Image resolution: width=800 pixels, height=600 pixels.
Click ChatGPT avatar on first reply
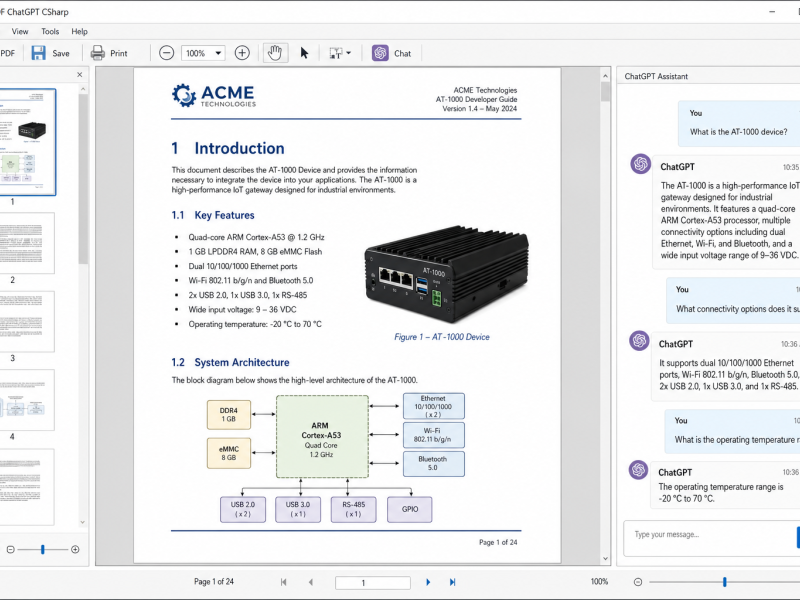point(641,164)
